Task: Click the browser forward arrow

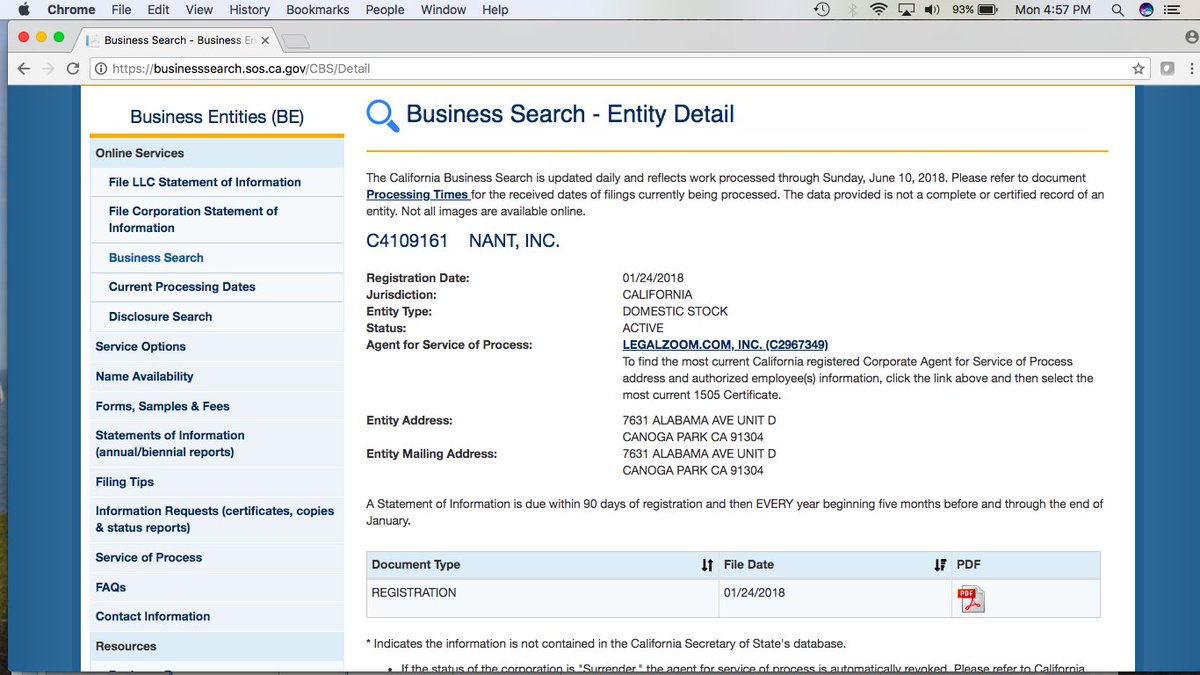Action: point(48,69)
